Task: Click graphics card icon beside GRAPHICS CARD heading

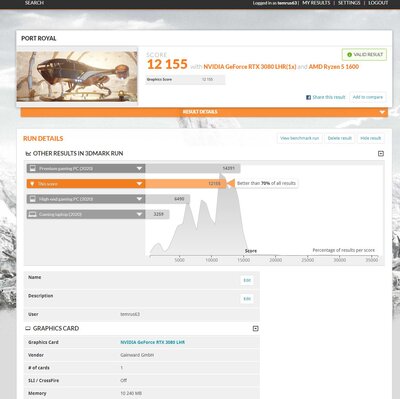Action: tap(28, 329)
